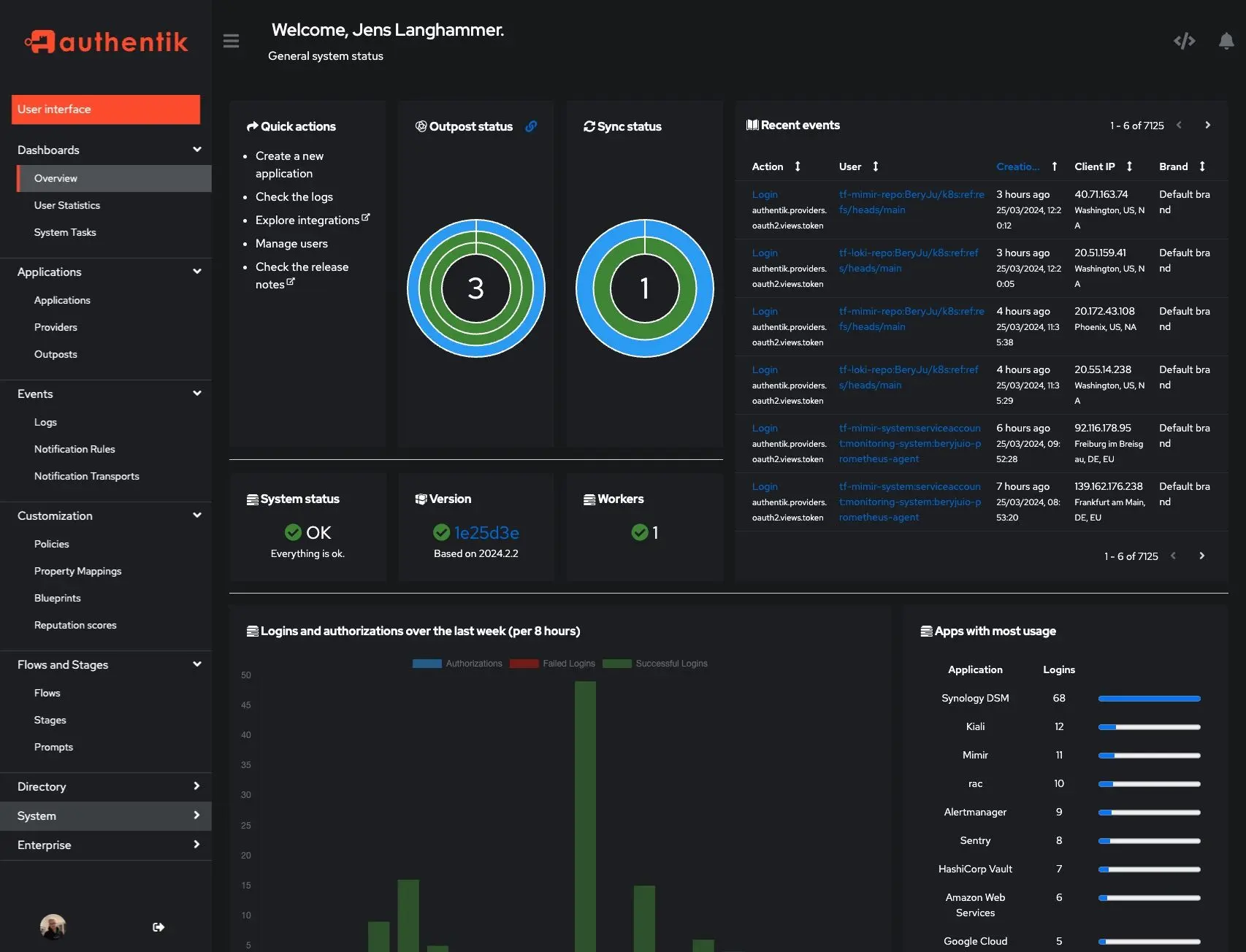
Task: Click the link icon next to Outpost status
Action: (530, 126)
